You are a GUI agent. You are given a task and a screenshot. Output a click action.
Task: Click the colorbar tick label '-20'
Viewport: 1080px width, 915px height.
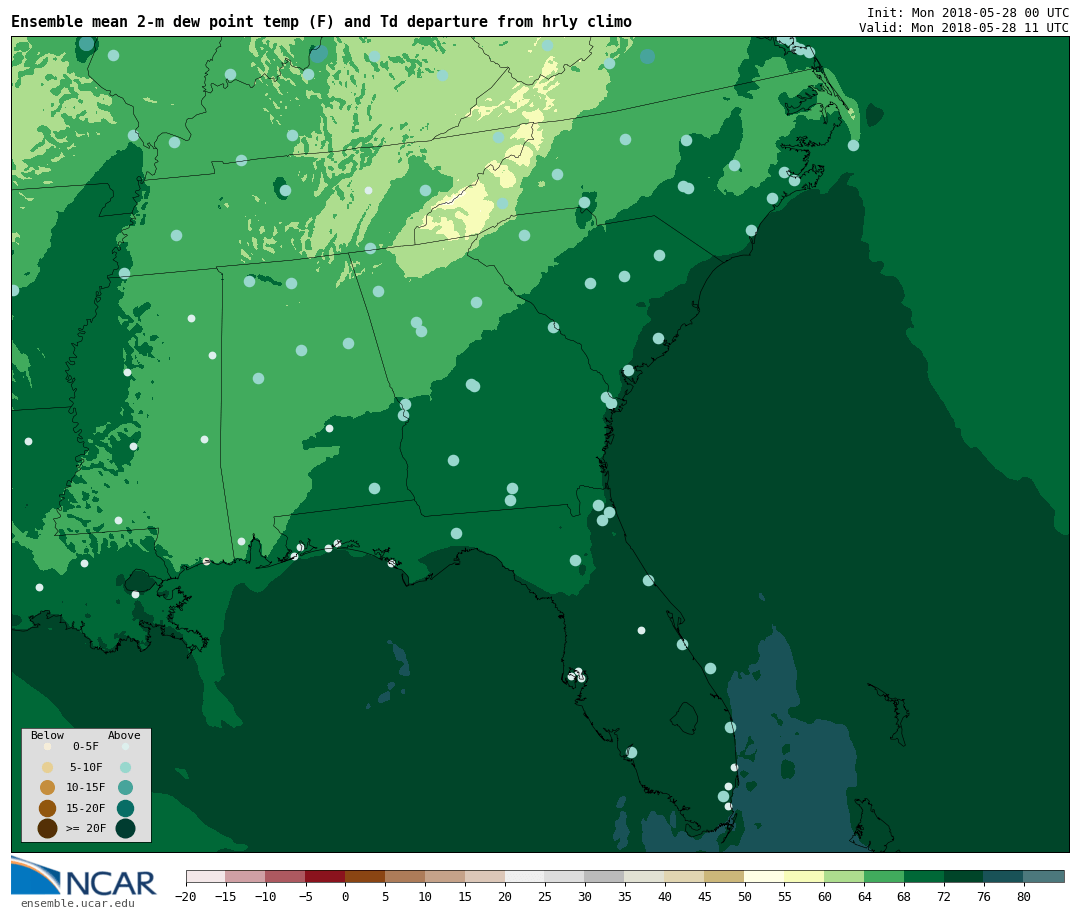click(185, 897)
